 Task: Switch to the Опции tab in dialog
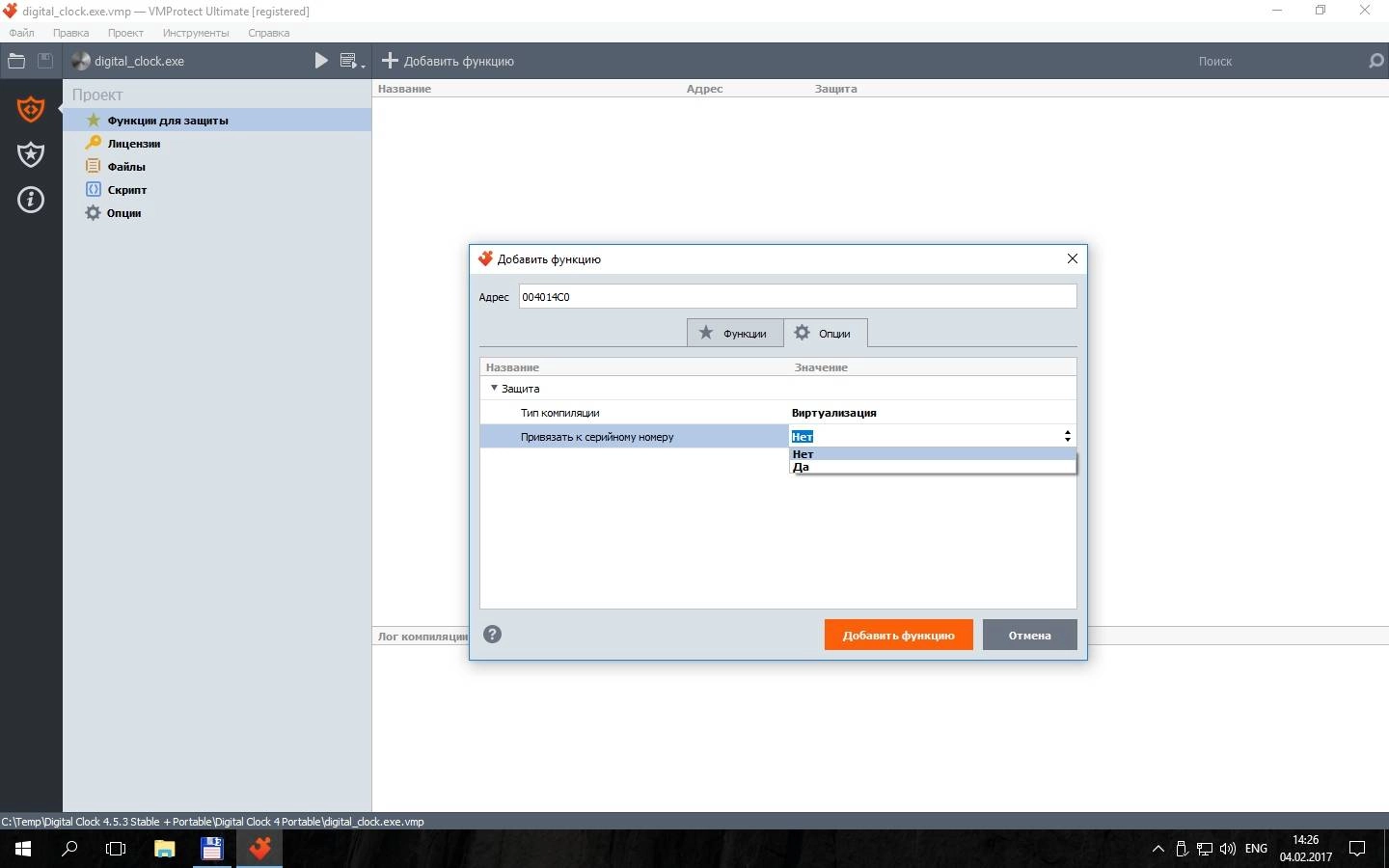pyautogui.click(x=825, y=333)
